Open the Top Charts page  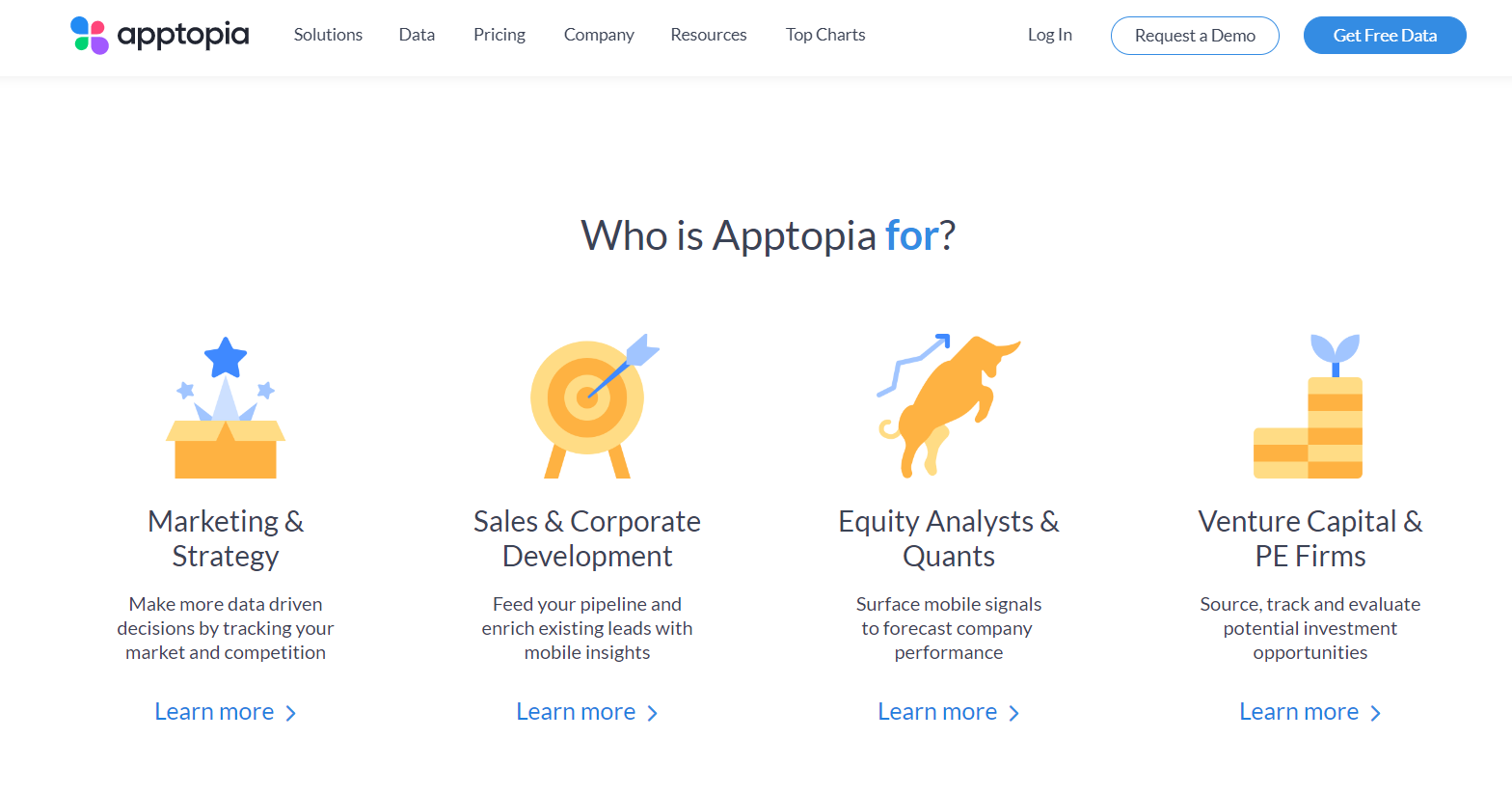825,35
